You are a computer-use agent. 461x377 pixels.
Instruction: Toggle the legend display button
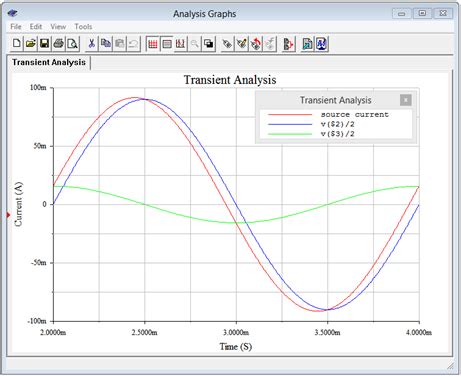(x=167, y=44)
